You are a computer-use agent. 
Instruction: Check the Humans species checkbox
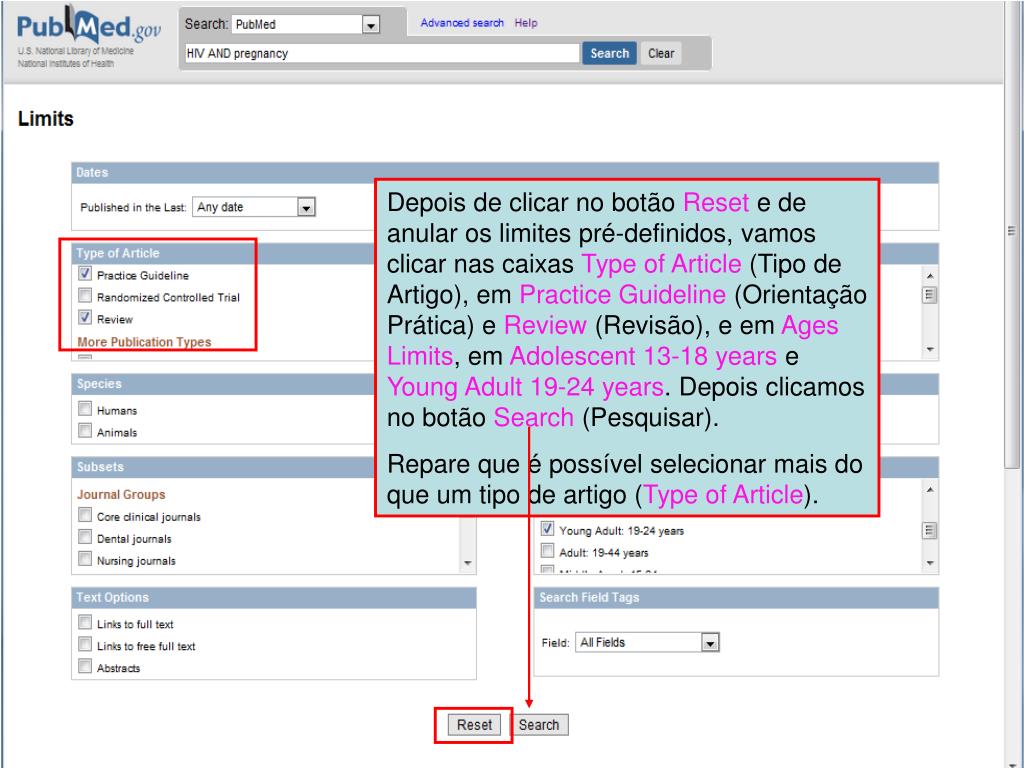point(85,409)
